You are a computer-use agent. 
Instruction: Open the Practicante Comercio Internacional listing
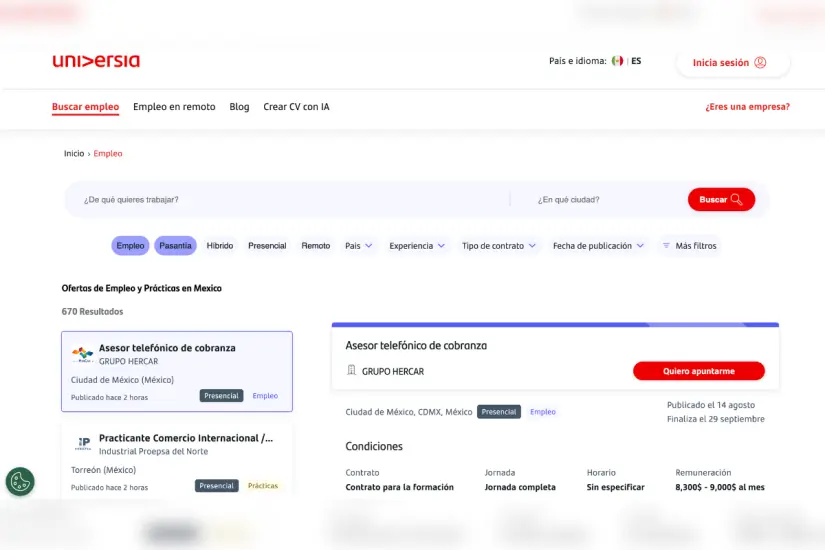click(x=177, y=461)
